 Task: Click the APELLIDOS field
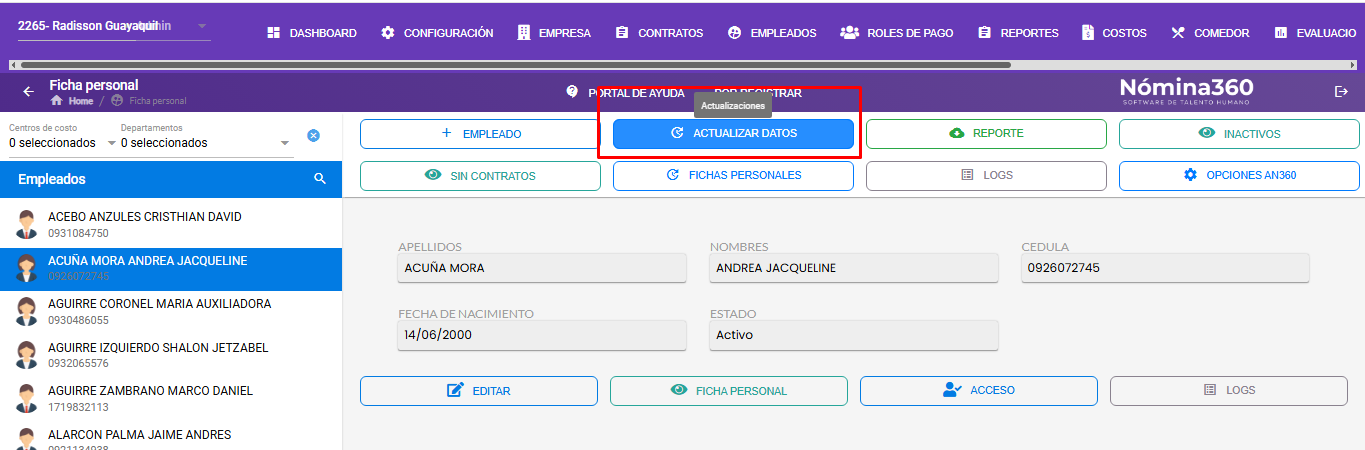coord(542,268)
